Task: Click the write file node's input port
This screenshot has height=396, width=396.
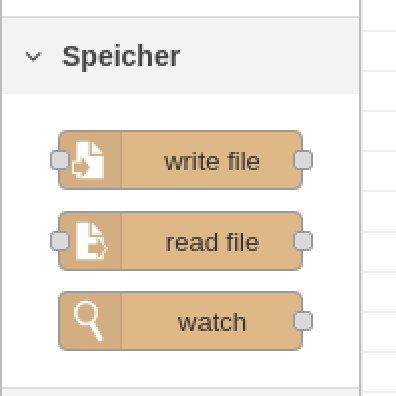Action: 60,160
